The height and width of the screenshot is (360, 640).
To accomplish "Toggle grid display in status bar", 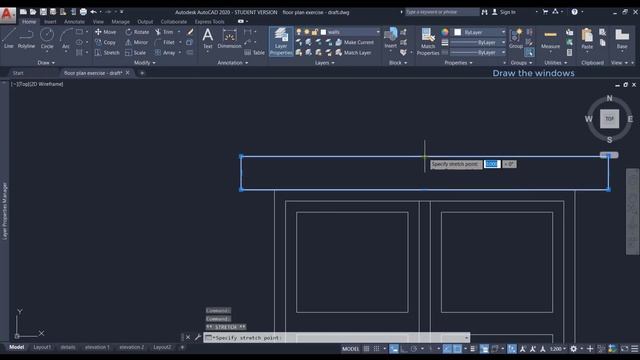I will pos(367,349).
